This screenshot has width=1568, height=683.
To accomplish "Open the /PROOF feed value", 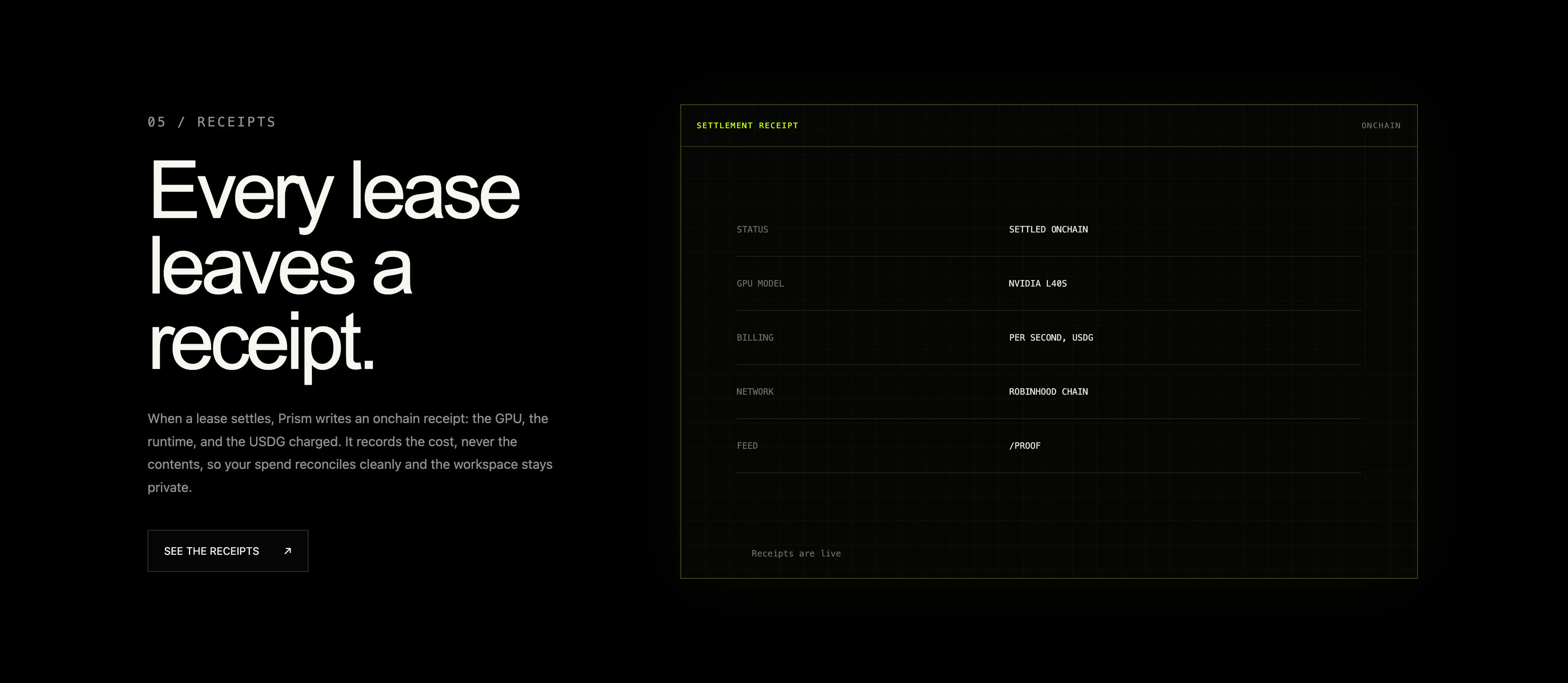I will click(1024, 446).
